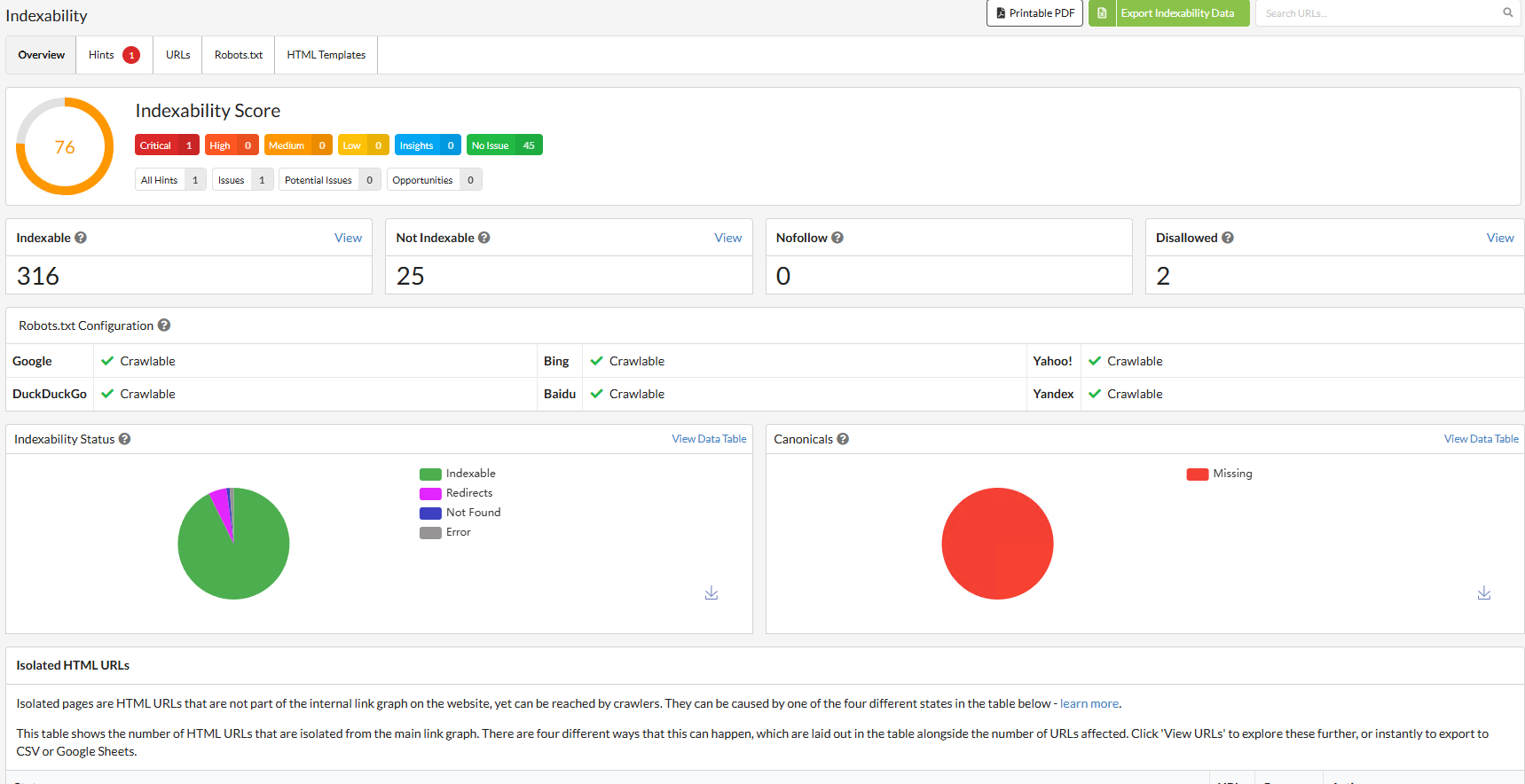Open the Hints tab
This screenshot has width=1525, height=784.
click(114, 55)
